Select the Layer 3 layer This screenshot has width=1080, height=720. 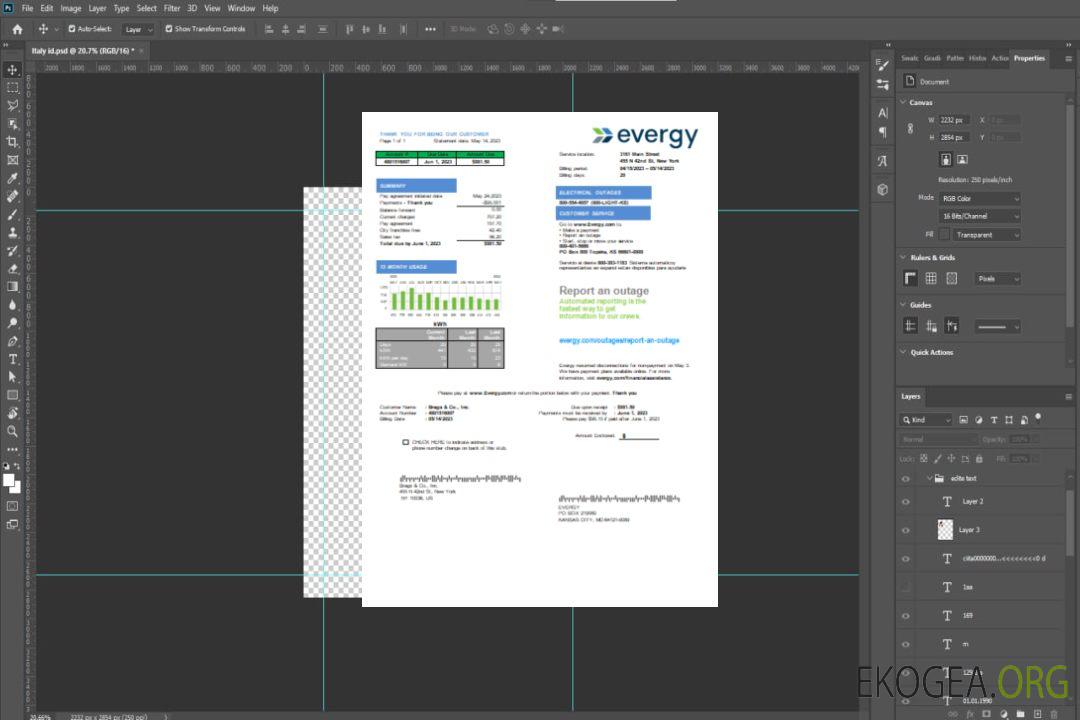click(969, 530)
